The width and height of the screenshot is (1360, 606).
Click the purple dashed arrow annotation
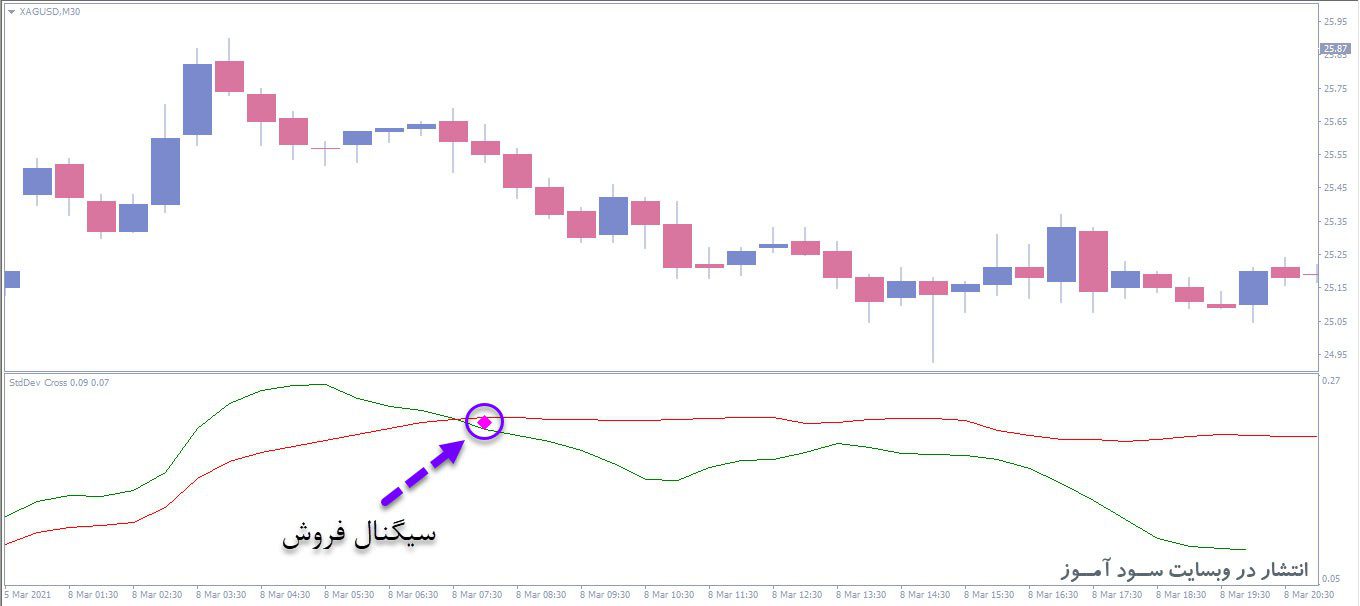tap(421, 472)
